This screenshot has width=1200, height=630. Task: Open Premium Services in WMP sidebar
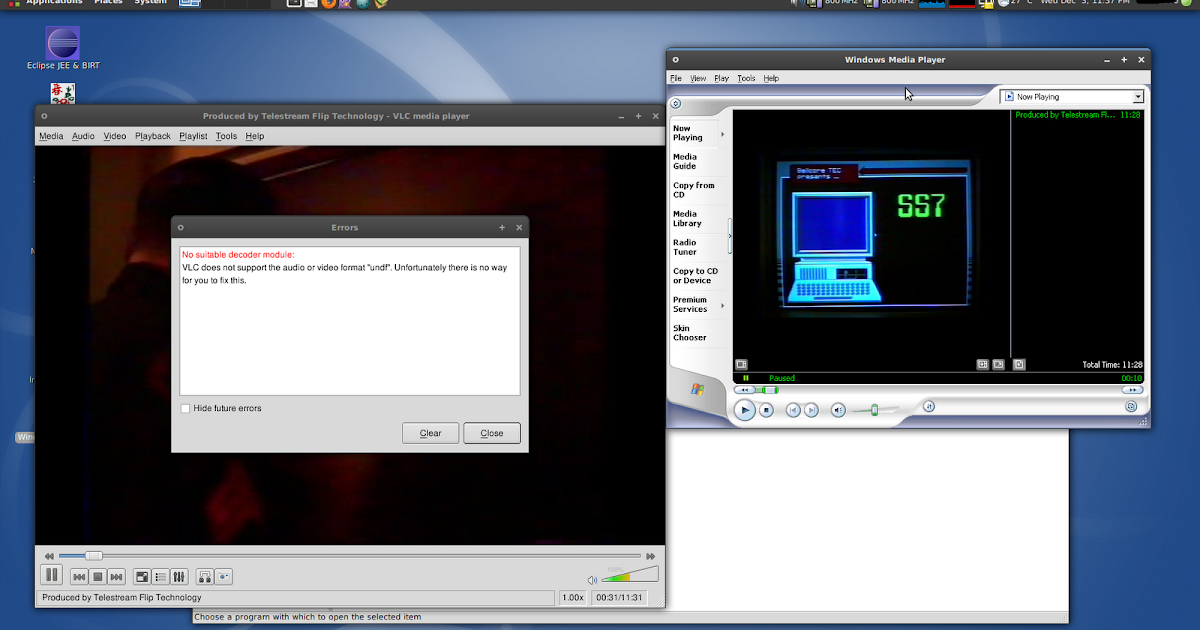[692, 304]
